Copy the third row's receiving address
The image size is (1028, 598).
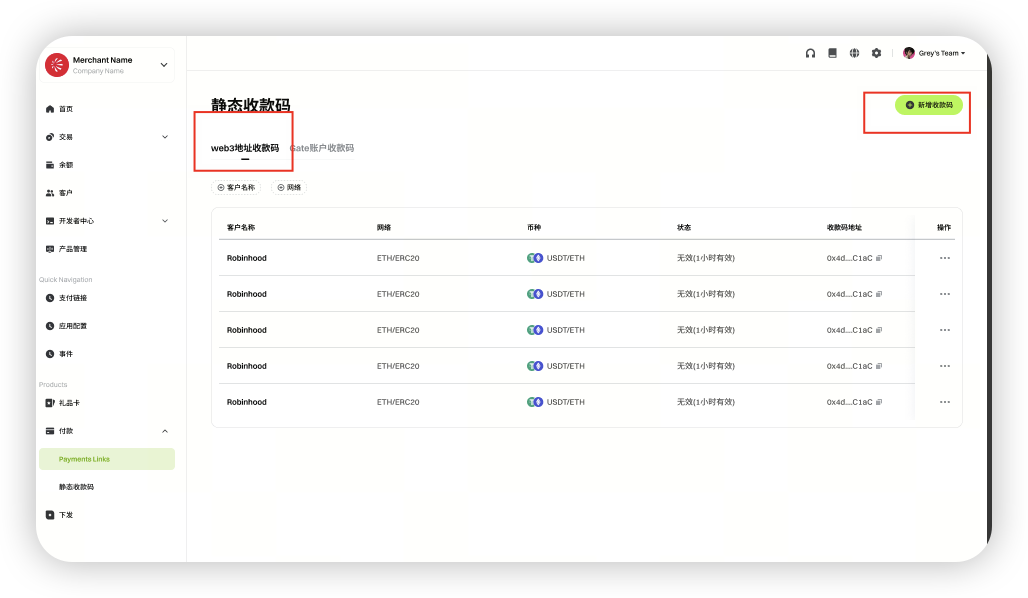(x=879, y=330)
